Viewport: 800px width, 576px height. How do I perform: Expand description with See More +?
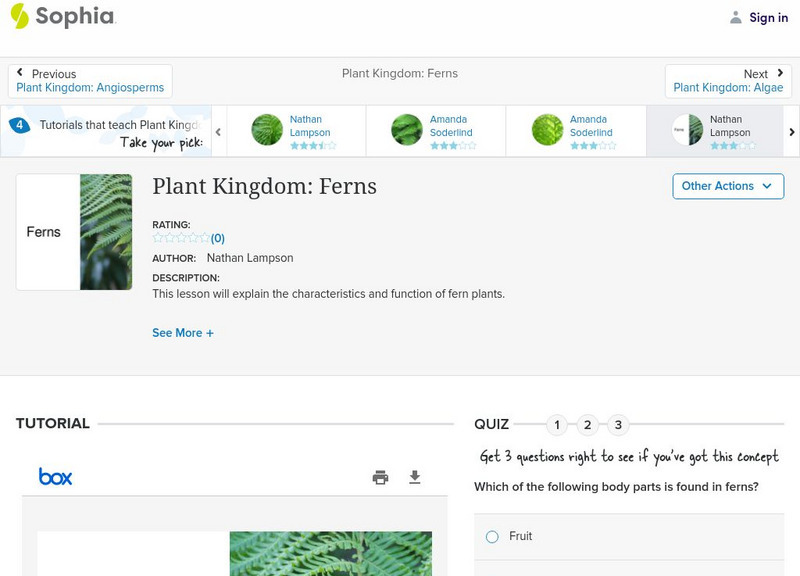[183, 333]
